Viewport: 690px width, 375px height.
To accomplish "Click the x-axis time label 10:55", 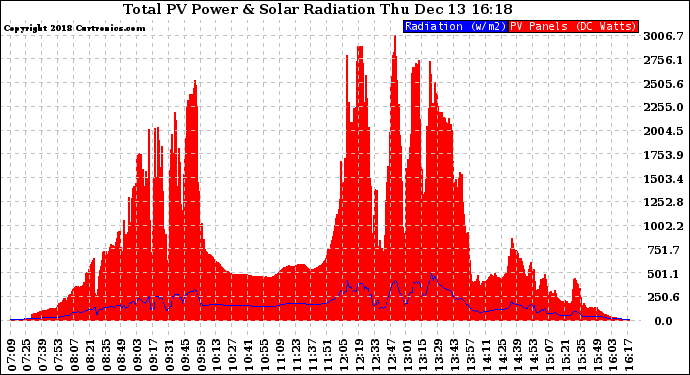I will pos(265,355).
